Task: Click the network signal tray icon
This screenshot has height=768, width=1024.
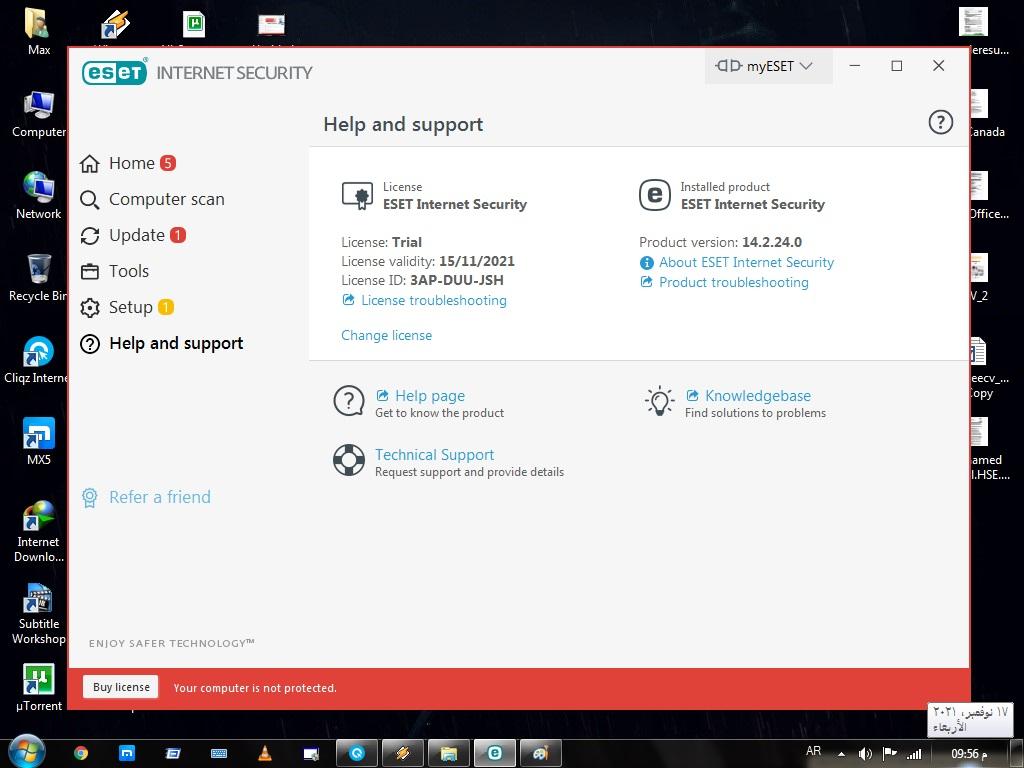Action: (x=914, y=754)
